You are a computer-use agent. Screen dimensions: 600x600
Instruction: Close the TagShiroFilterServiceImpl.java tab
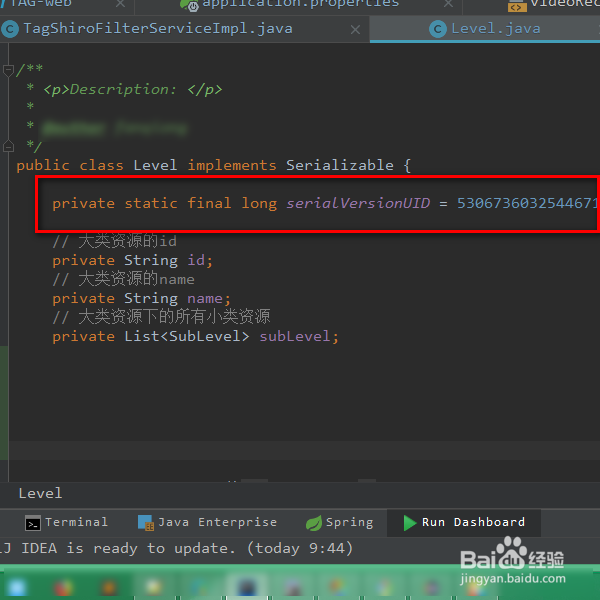[x=355, y=29]
